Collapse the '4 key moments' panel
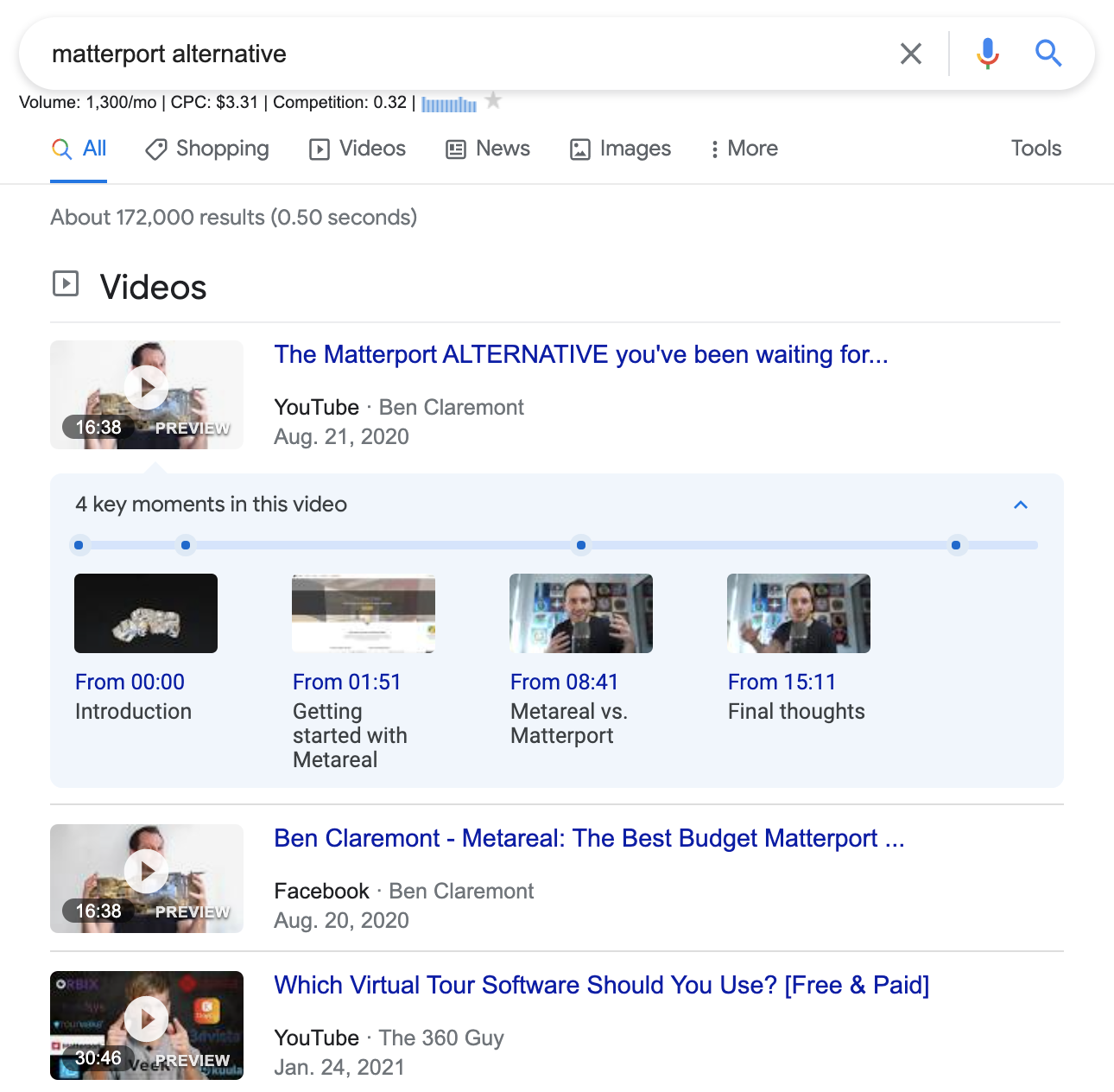This screenshot has width=1114, height=1092. 1021,505
